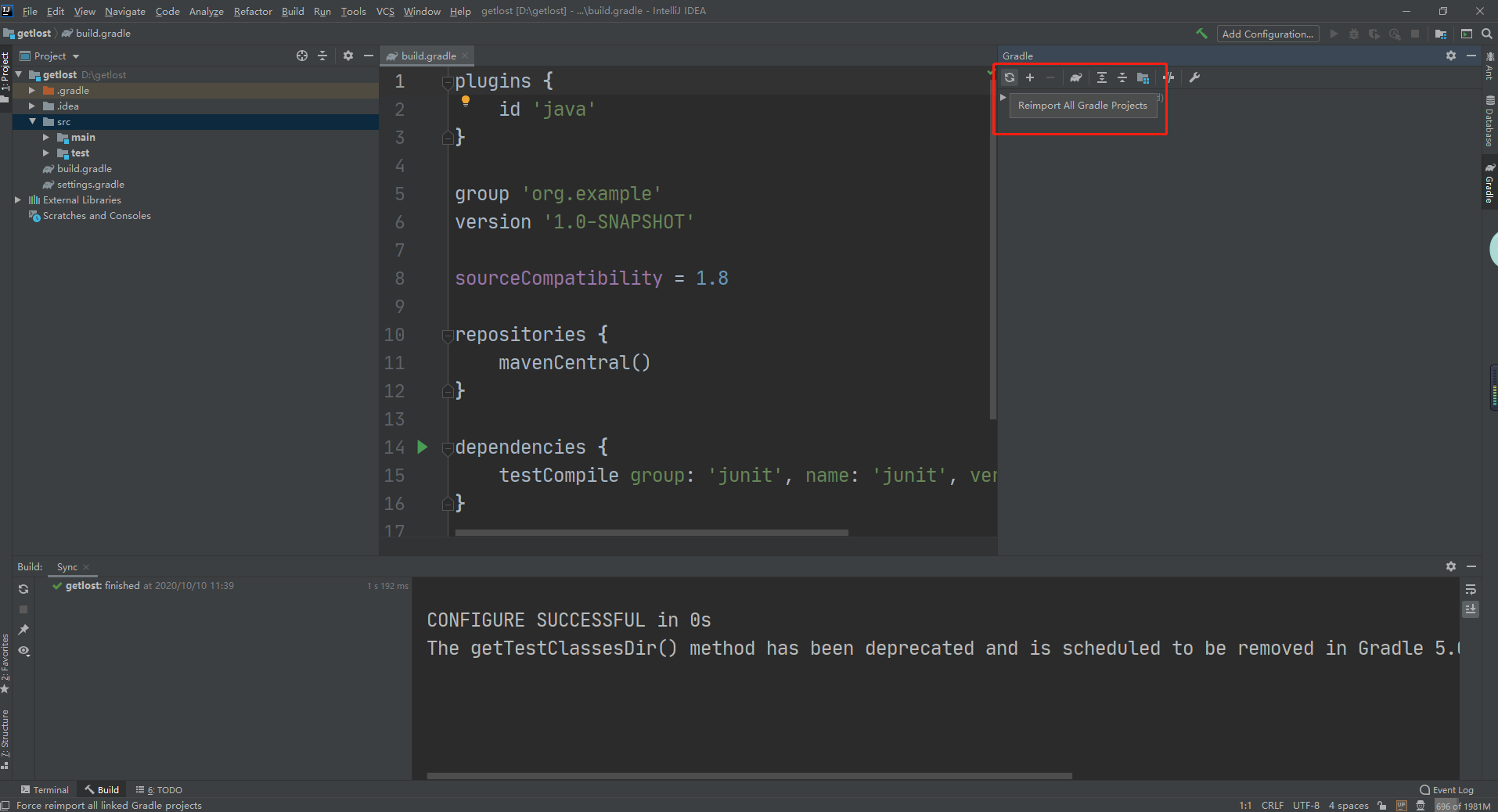Toggle scroll to end in Build output
This screenshot has height=812, width=1498.
pyautogui.click(x=1471, y=609)
